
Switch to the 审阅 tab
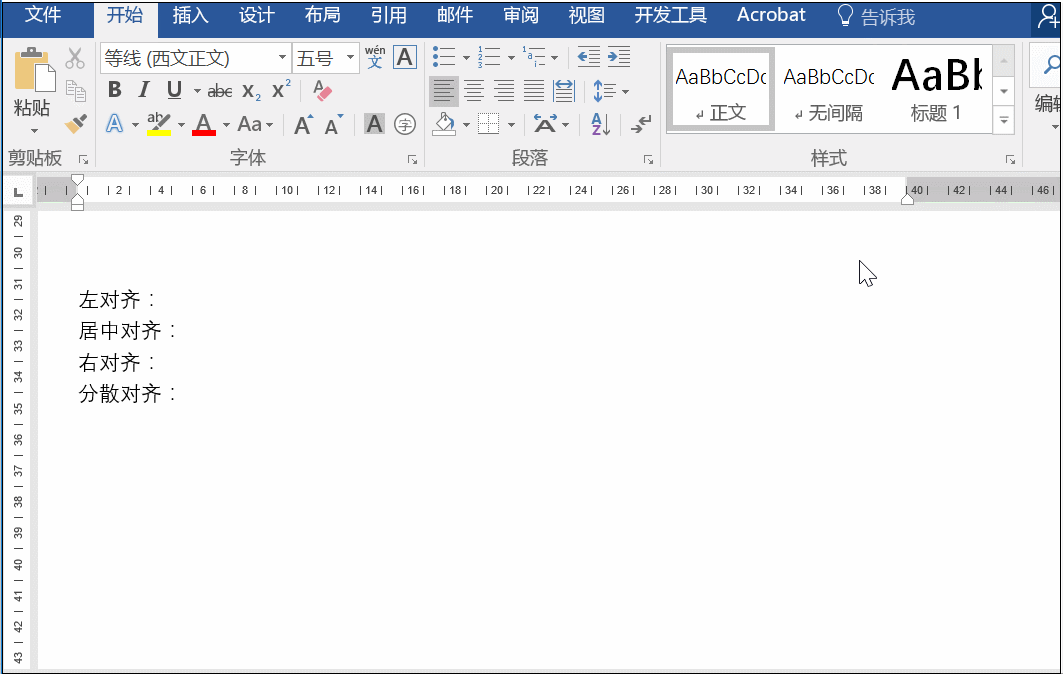pos(521,16)
